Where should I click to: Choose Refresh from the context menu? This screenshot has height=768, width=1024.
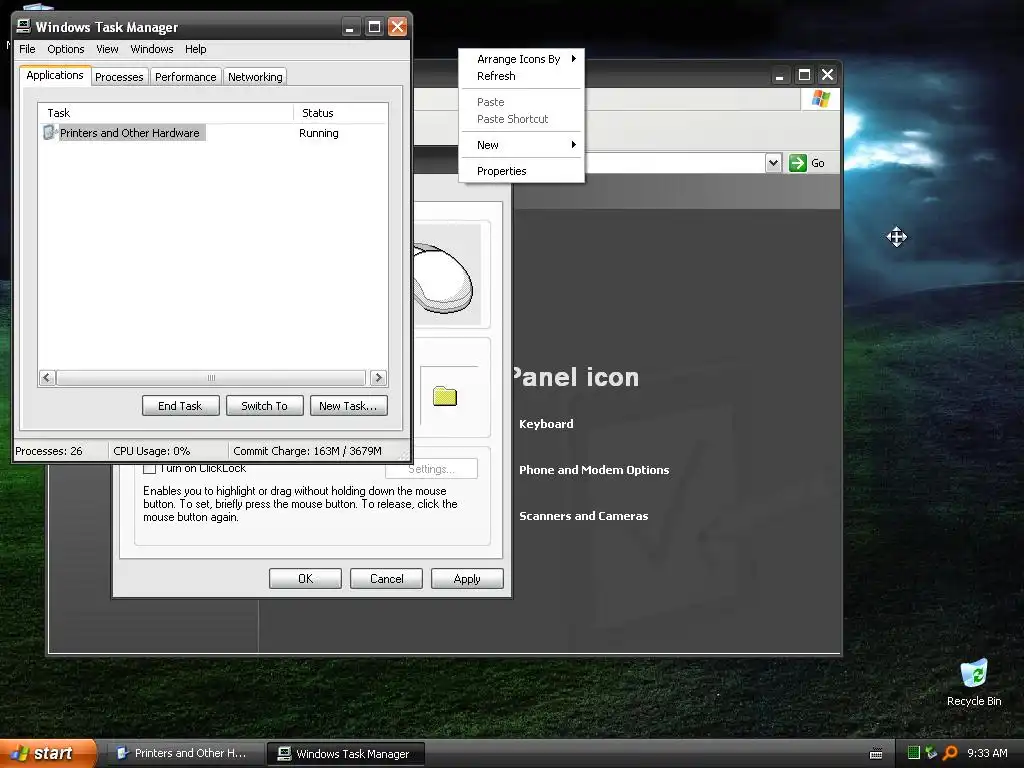521,76
